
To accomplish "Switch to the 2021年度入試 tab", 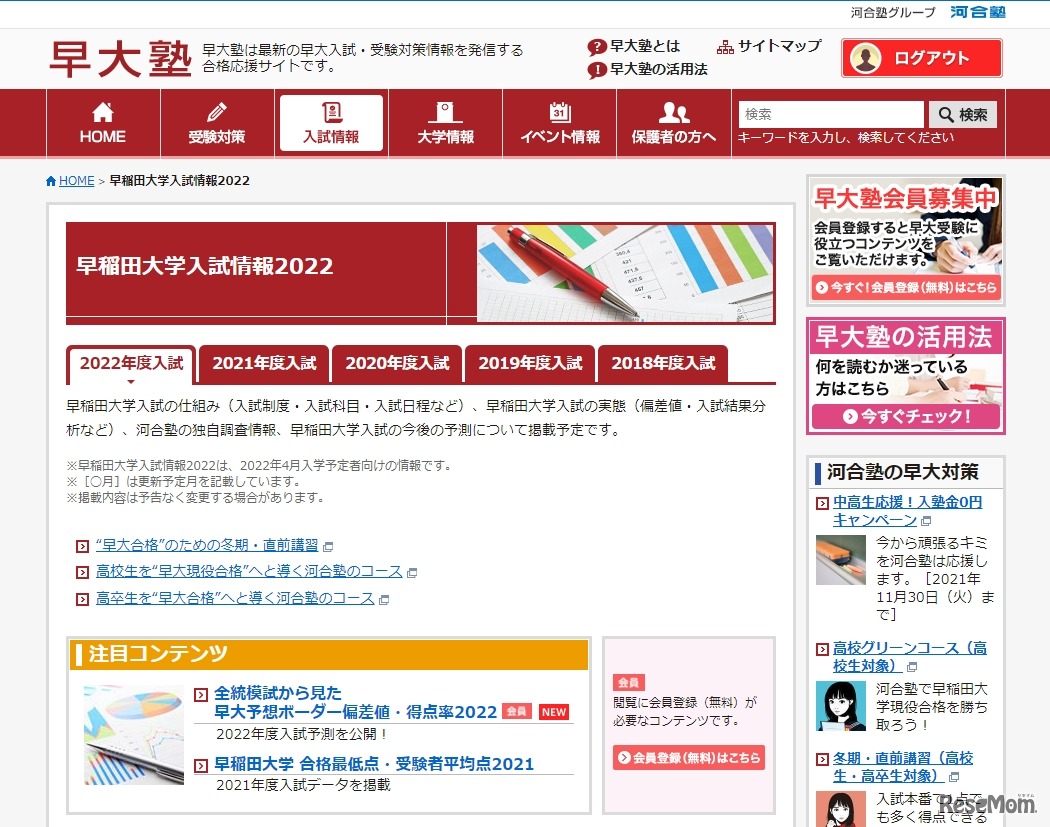I will 263,363.
